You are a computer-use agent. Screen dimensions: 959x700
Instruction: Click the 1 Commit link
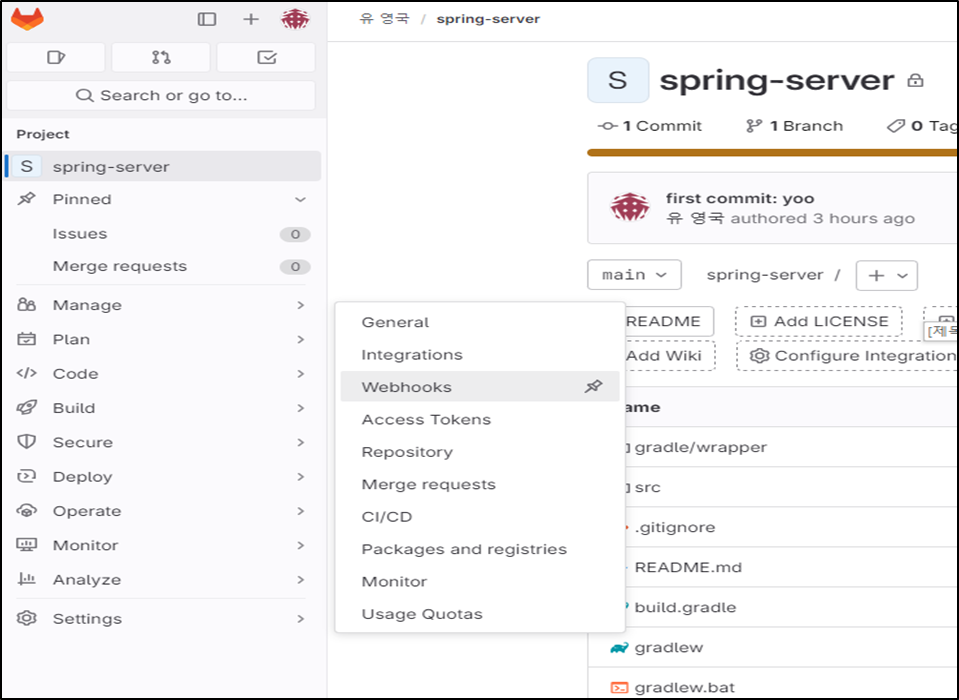coord(650,126)
